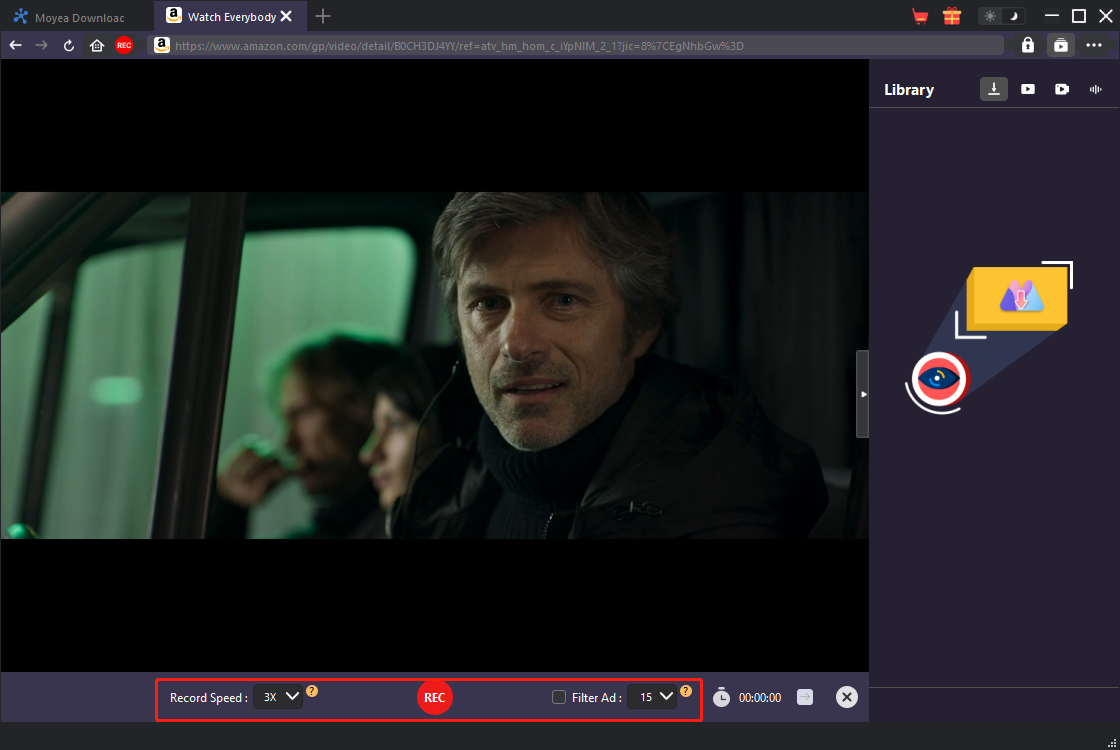Click the address bar URL field
Viewport: 1120px width, 750px height.
(576, 46)
